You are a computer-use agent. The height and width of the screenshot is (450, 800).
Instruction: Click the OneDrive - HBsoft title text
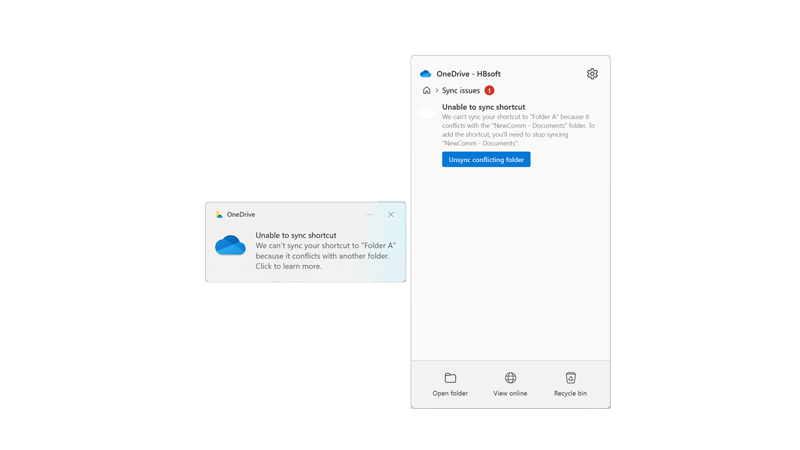(x=468, y=74)
